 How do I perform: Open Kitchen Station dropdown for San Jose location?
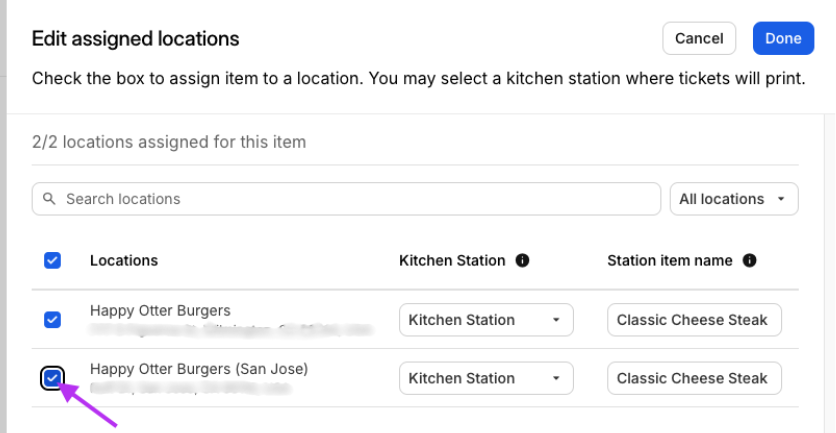point(486,378)
